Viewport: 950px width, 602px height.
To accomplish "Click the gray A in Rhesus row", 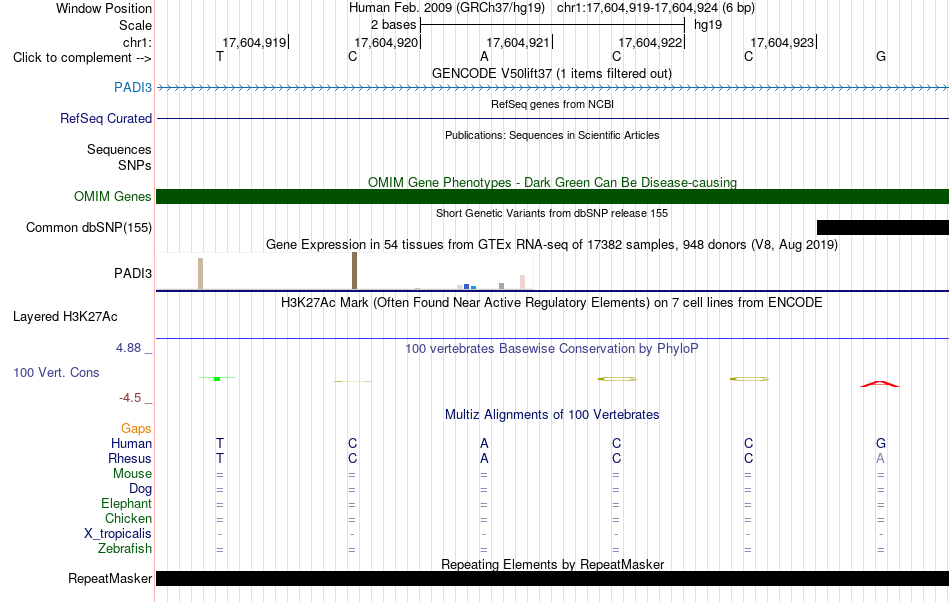I will click(880, 459).
